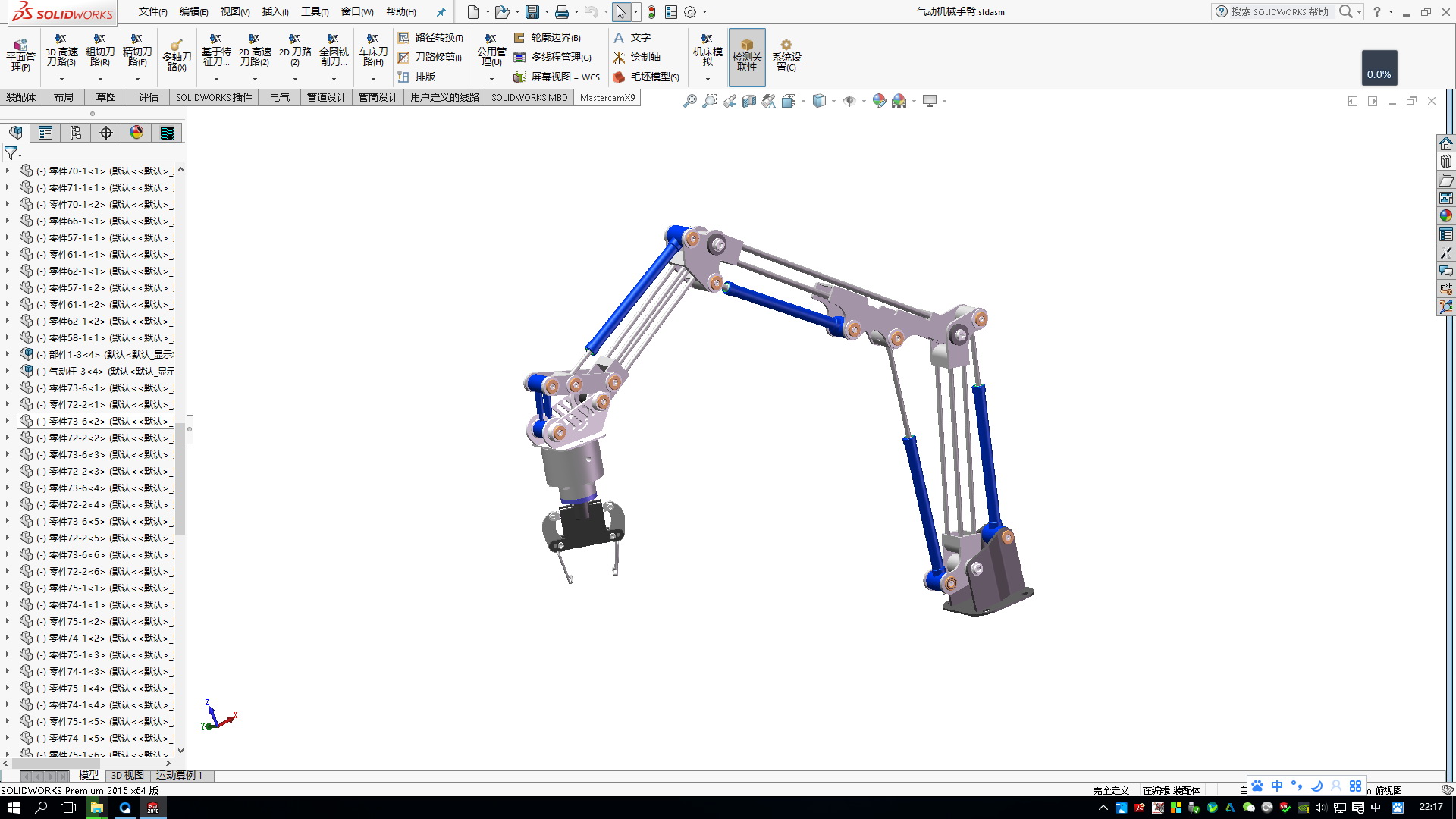Open the feature tree filter dropdown arrow
This screenshot has height=819, width=1456.
pyautogui.click(x=20, y=155)
